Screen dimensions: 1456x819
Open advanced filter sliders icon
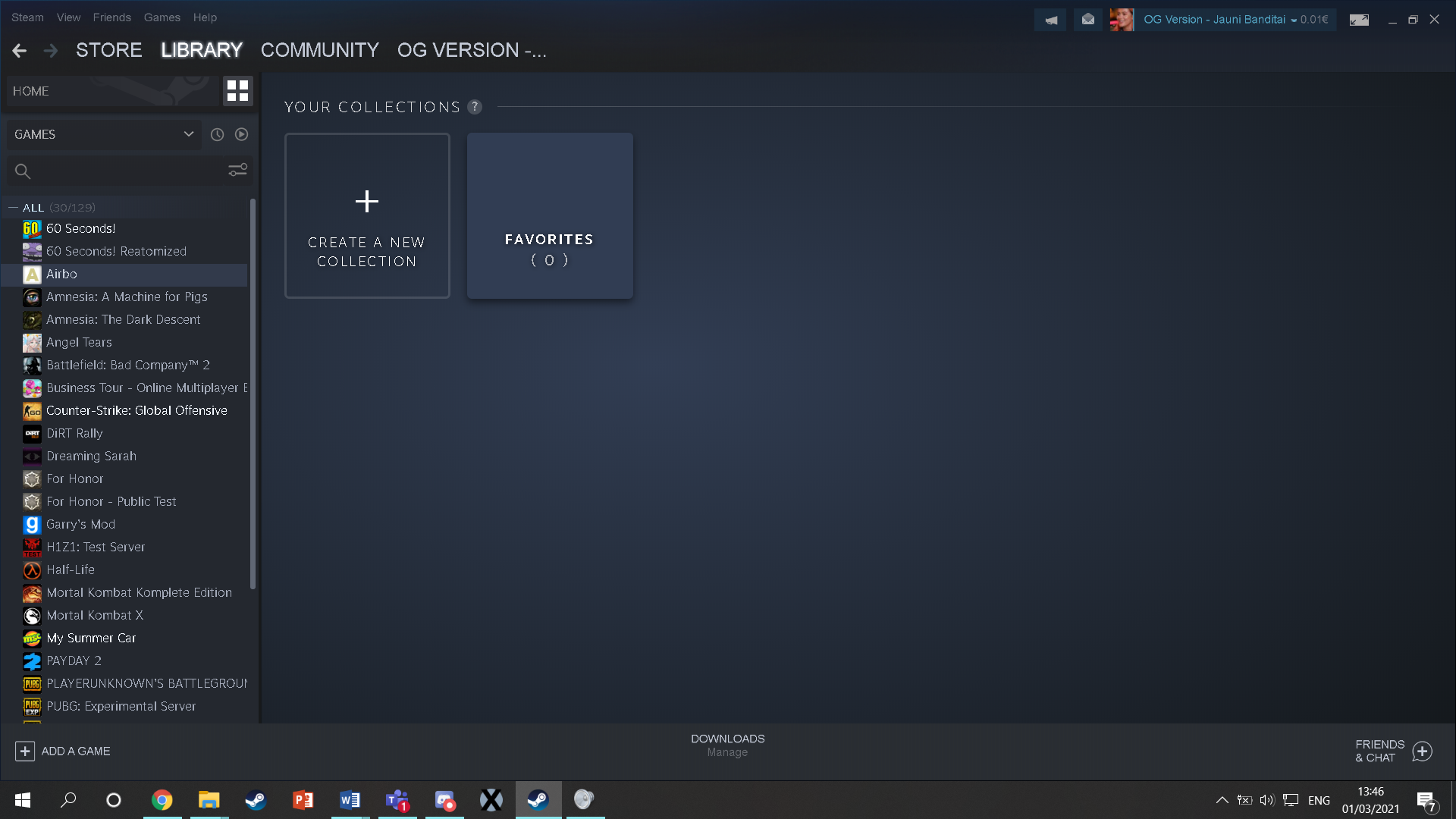click(x=238, y=170)
